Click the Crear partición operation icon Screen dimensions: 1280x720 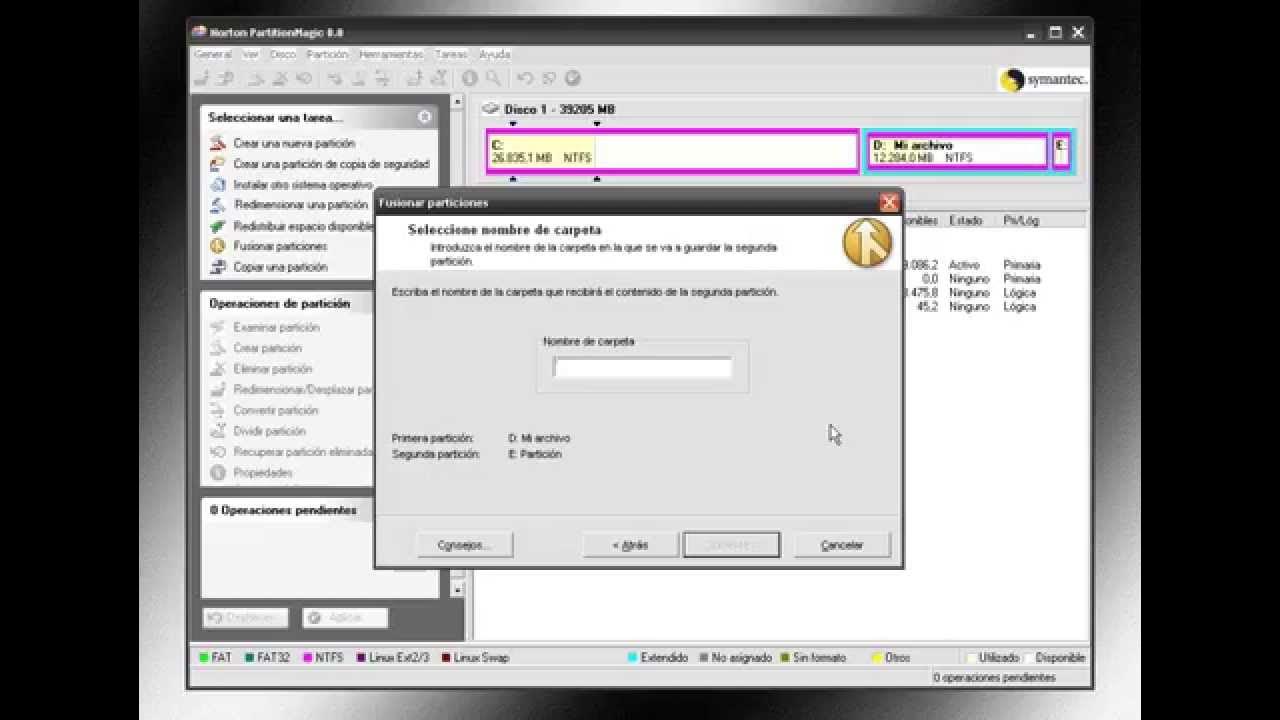pyautogui.click(x=218, y=348)
